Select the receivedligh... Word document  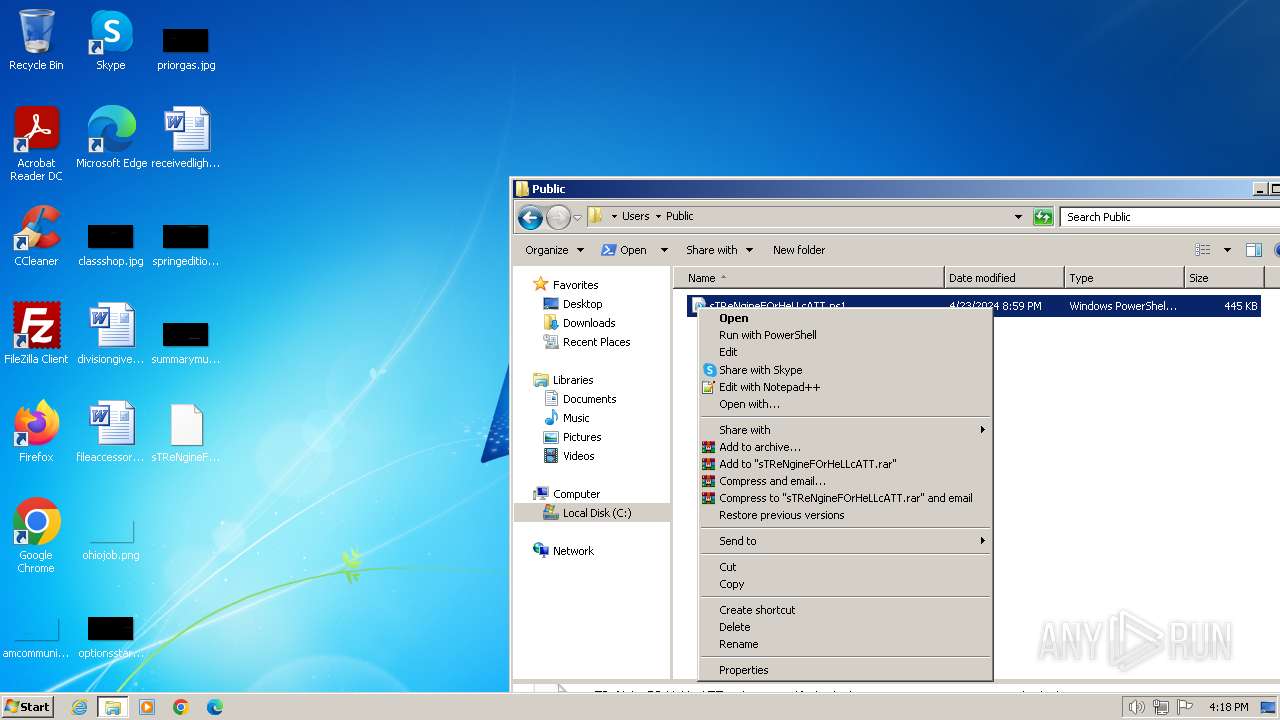pos(186,138)
